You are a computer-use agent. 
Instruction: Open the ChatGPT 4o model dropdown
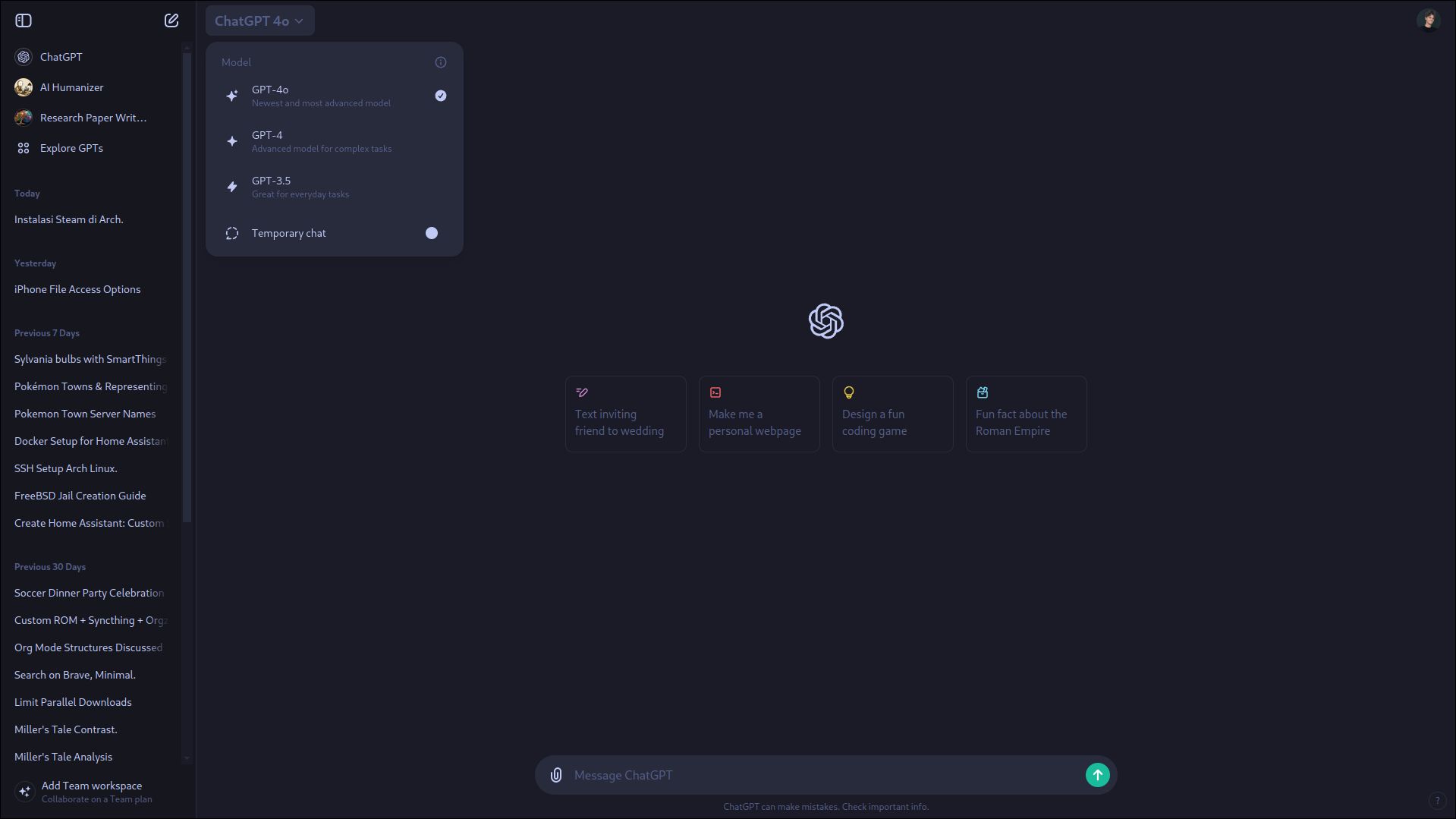click(259, 20)
